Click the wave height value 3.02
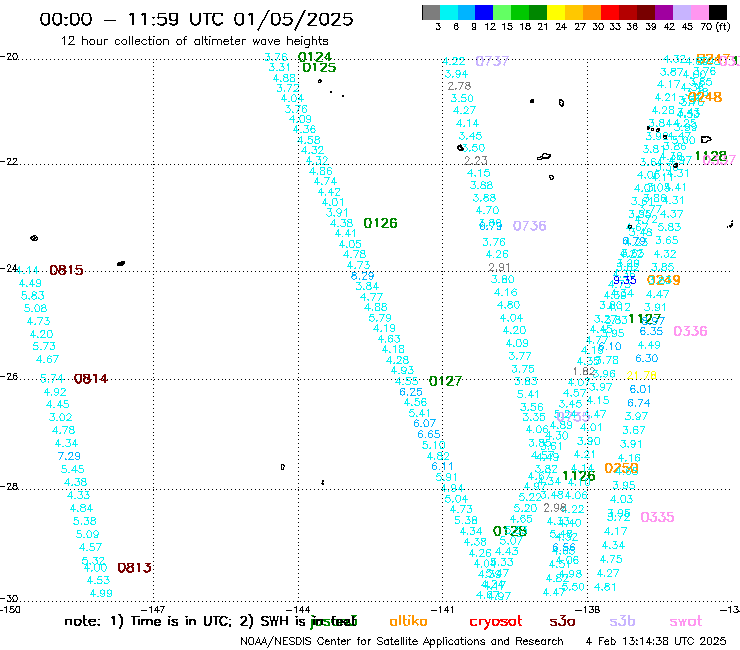 (60, 417)
